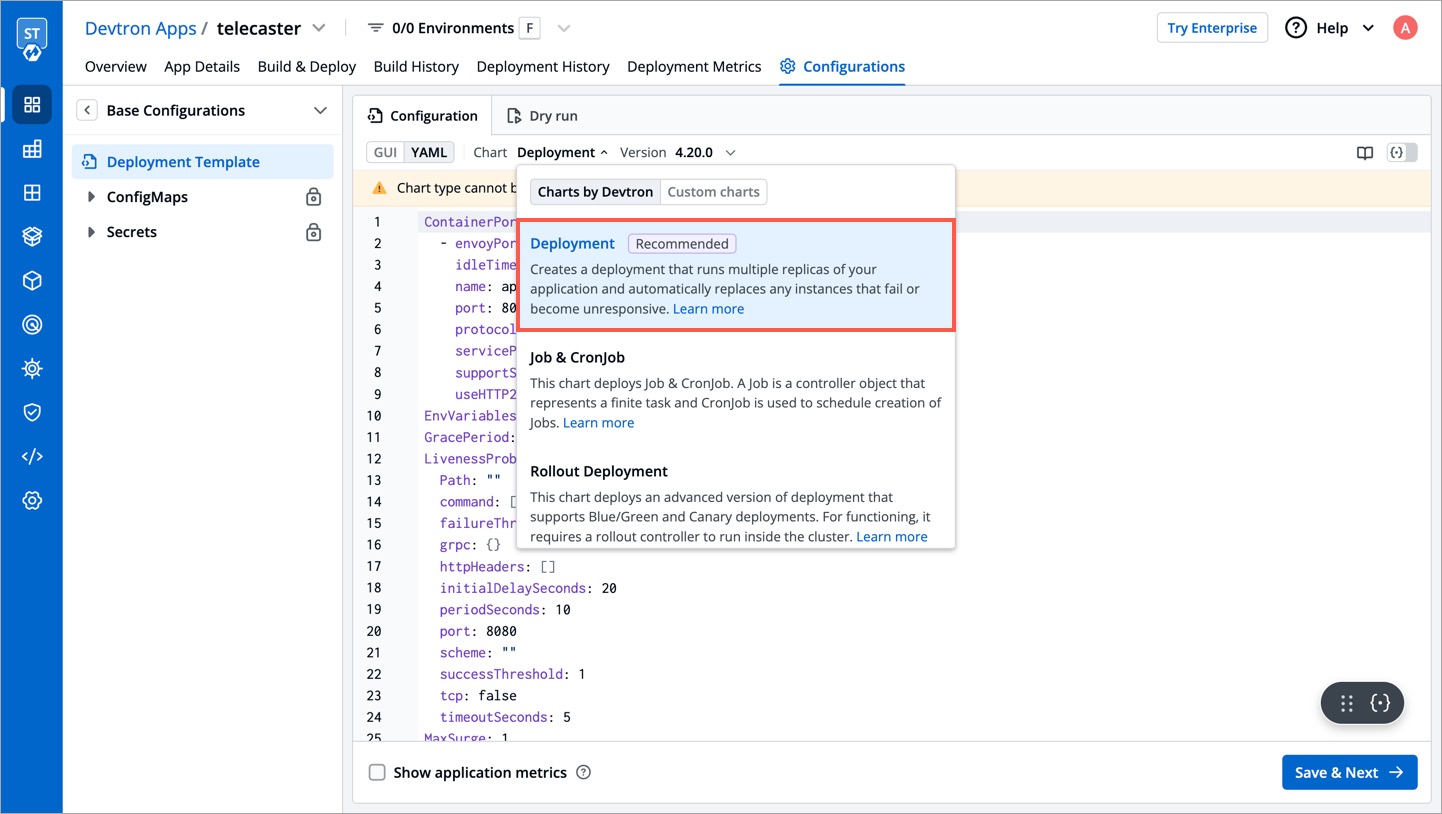
Task: Expand the Secrets tree item
Action: pos(92,232)
